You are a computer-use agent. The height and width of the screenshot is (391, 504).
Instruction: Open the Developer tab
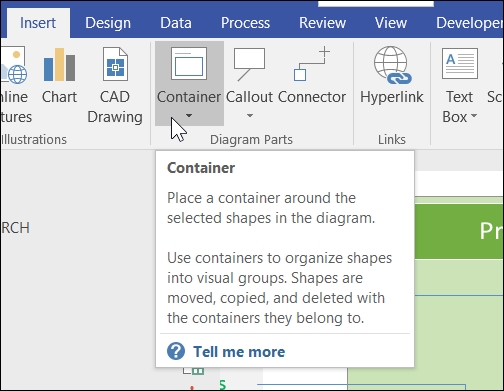[x=469, y=23]
